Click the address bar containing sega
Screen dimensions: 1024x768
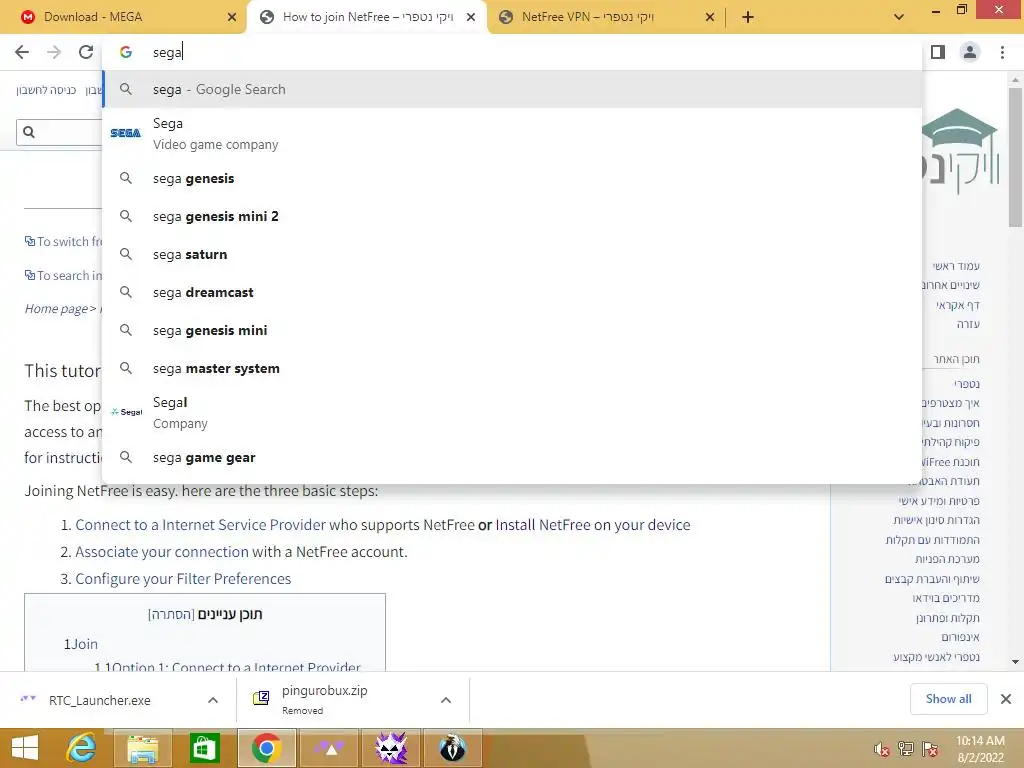[x=513, y=52]
